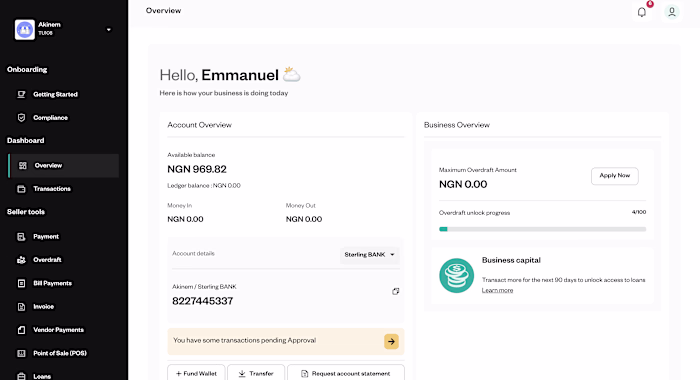Open the Transactions menu item
This screenshot has height=380, width=700.
coord(52,188)
